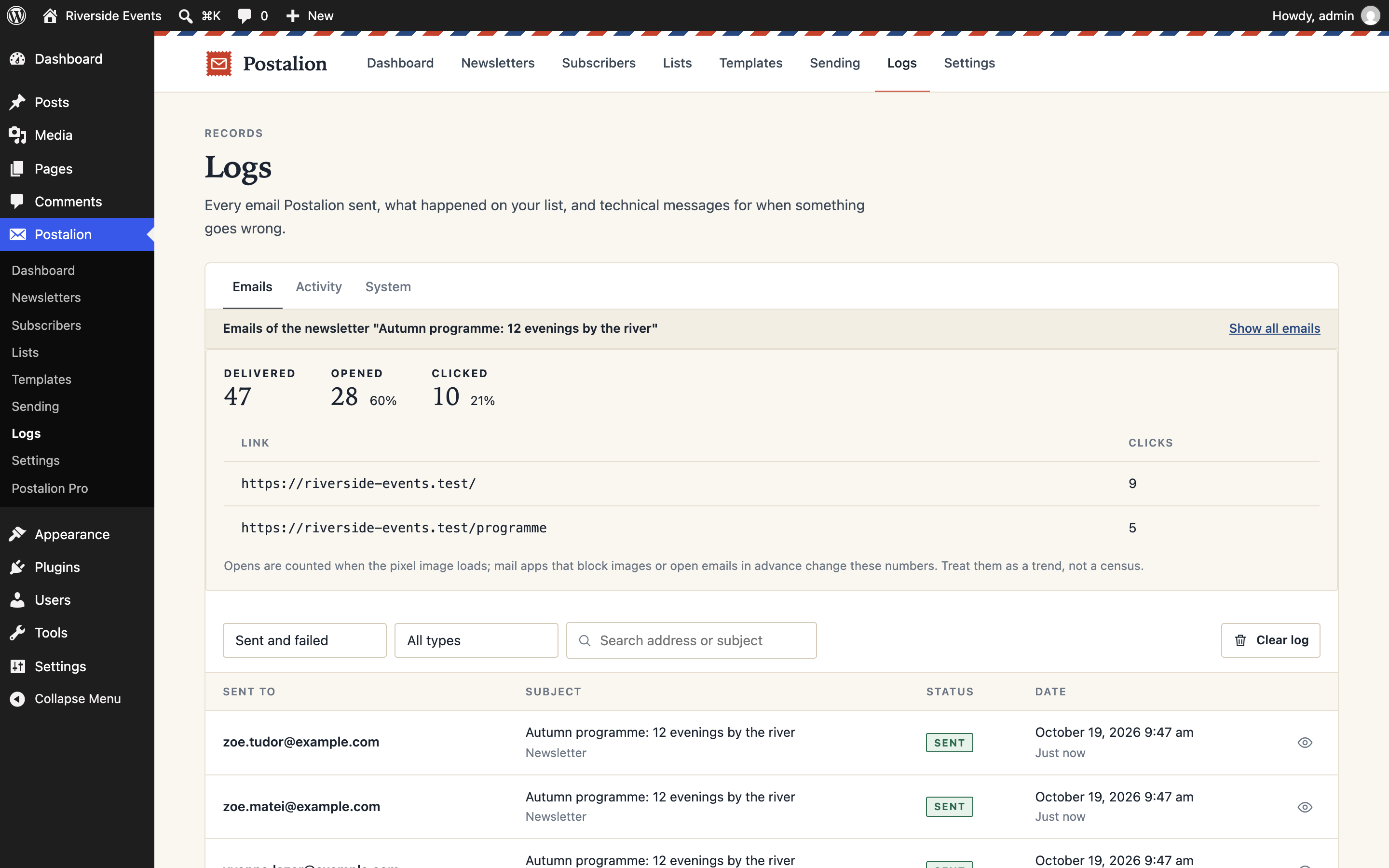The width and height of the screenshot is (1389, 868).
Task: Click the riverside-events.test/programme link row
Action: pos(771,528)
